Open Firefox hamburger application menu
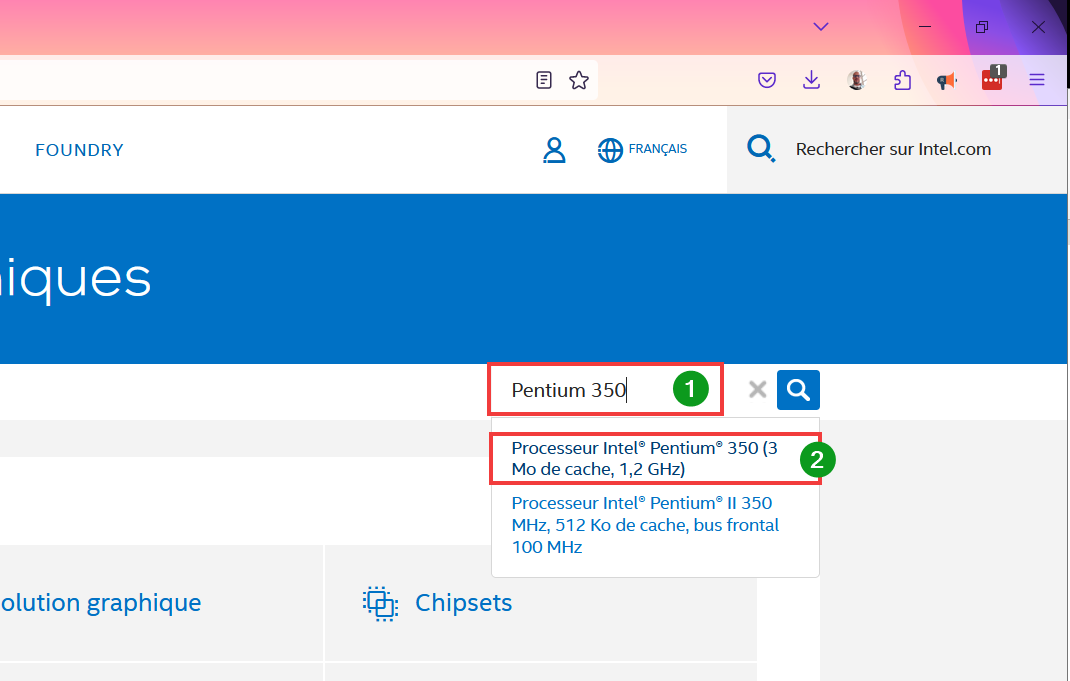This screenshot has height=681, width=1070. click(x=1037, y=81)
